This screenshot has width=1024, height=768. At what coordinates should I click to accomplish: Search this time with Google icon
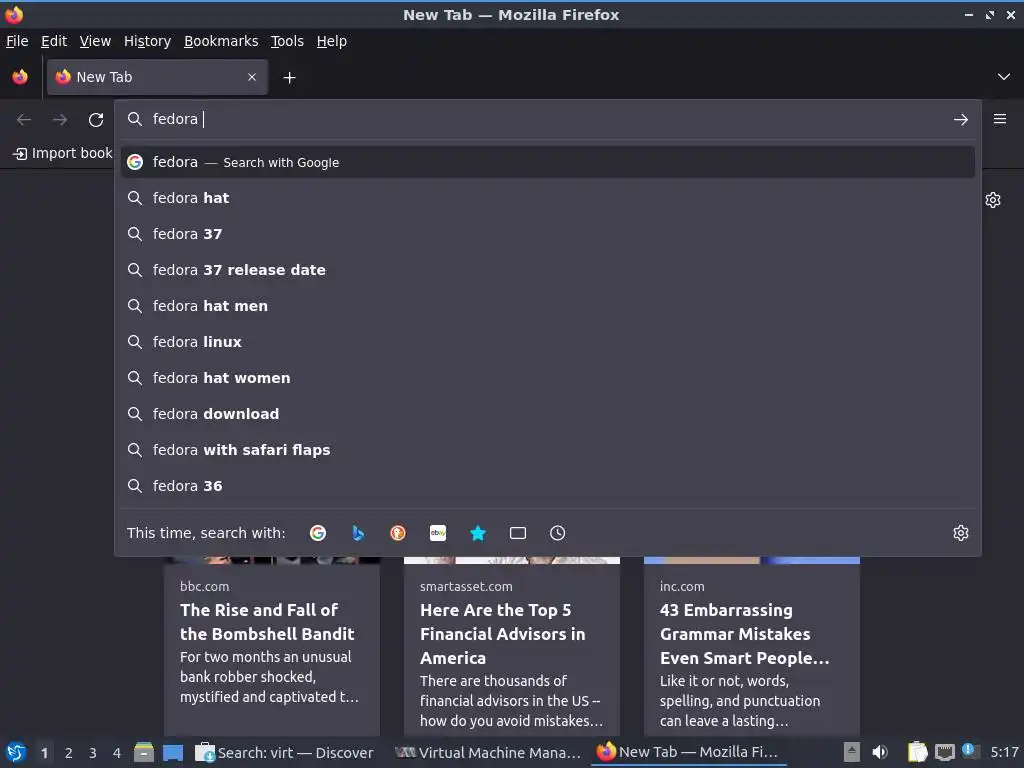[318, 533]
